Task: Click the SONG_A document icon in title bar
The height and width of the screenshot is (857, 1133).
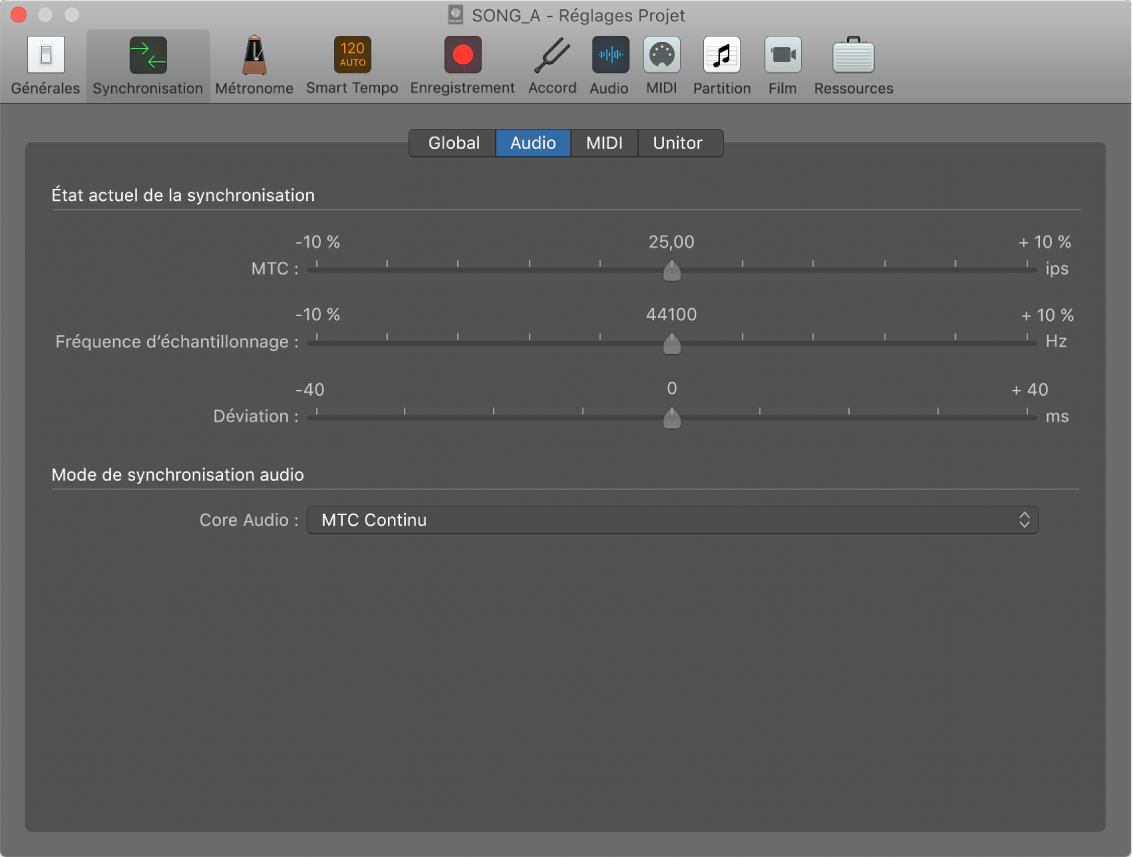Action: click(456, 15)
